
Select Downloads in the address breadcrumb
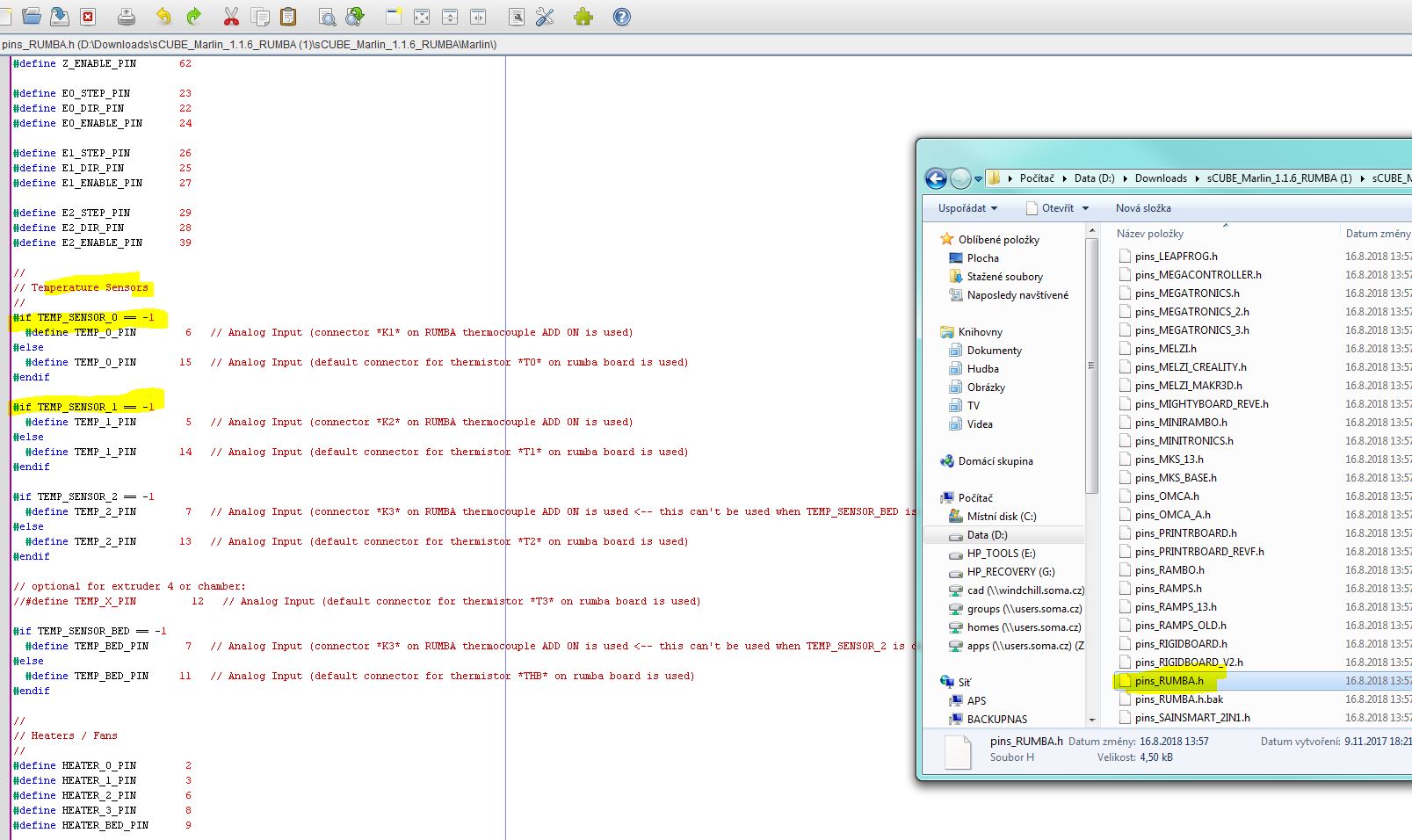(x=1160, y=178)
